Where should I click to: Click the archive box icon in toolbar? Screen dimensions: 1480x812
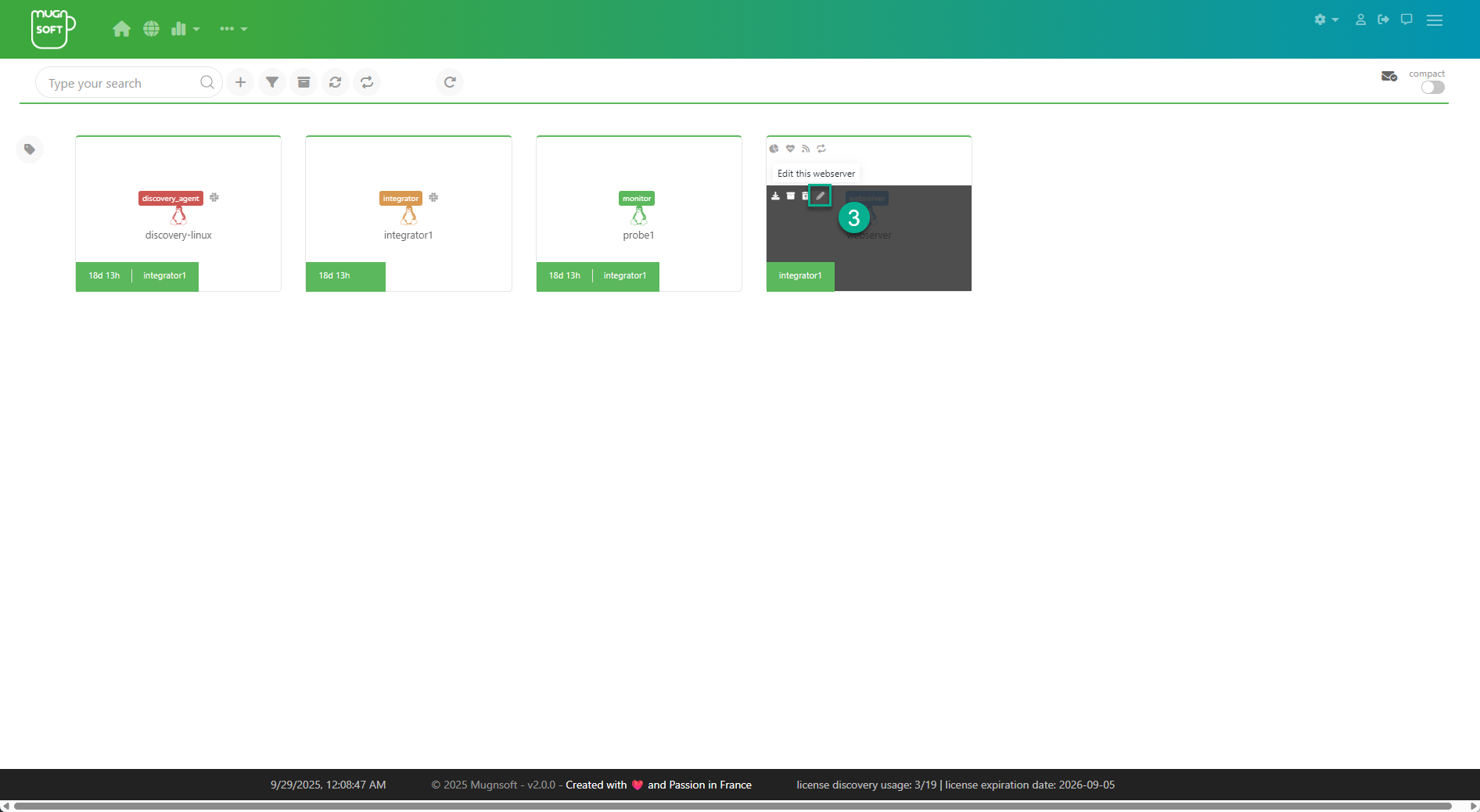coord(304,82)
